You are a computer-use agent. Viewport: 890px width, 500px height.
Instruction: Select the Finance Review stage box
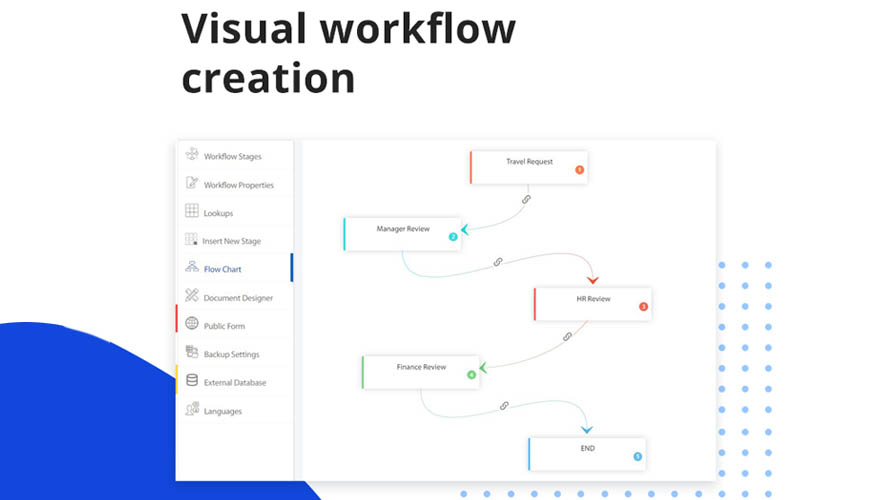coord(421,372)
